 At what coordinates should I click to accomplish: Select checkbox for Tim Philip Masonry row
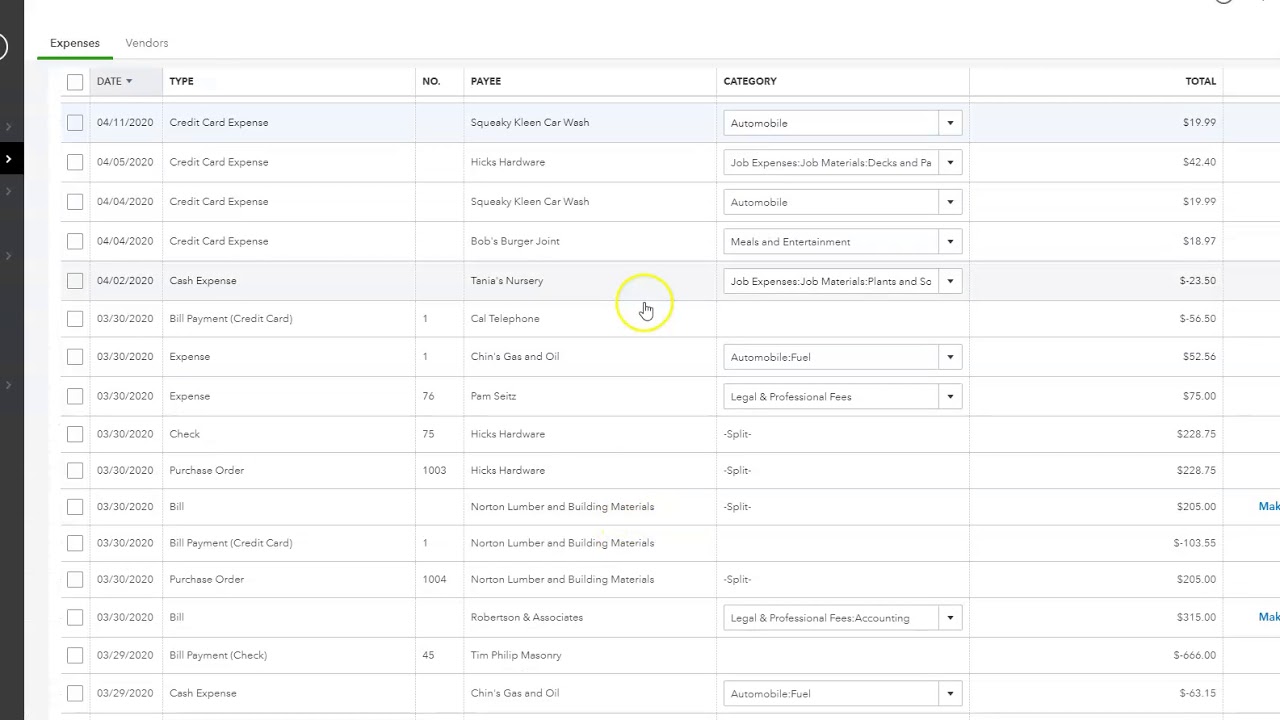pos(75,656)
